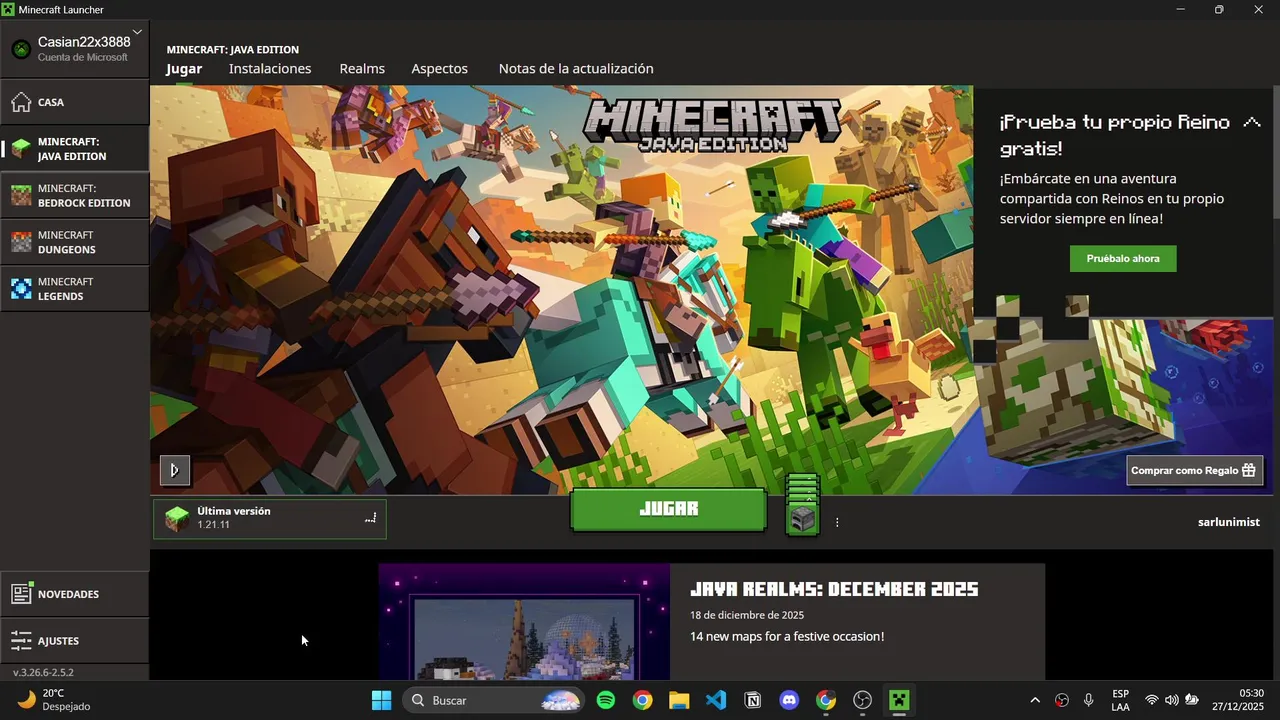Open the Wi-Fi network tray icon
The image size is (1280, 720).
point(1152,700)
